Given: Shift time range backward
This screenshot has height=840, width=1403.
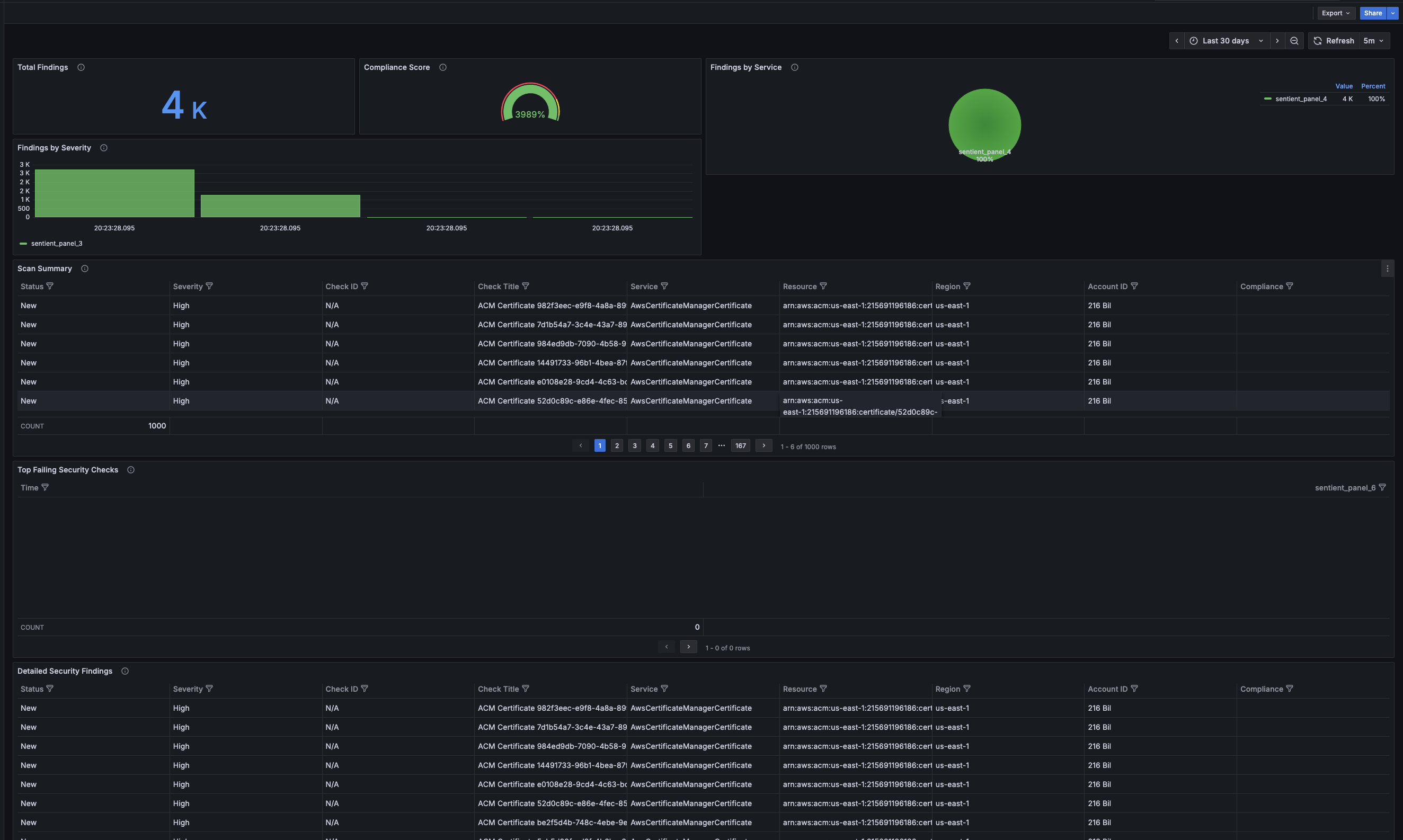Looking at the screenshot, I should [1177, 41].
